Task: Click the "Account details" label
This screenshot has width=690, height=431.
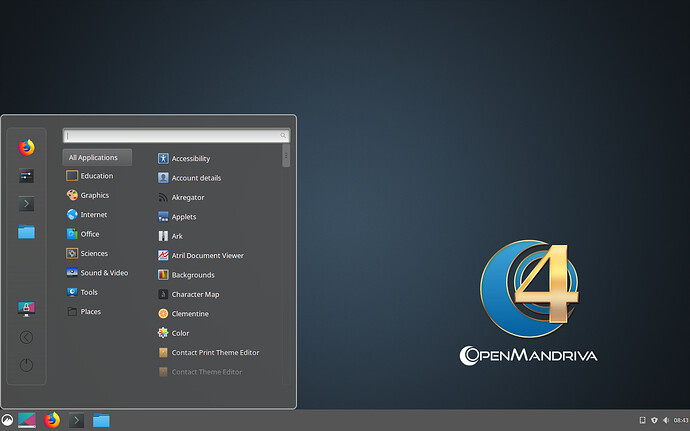Action: click(x=196, y=178)
